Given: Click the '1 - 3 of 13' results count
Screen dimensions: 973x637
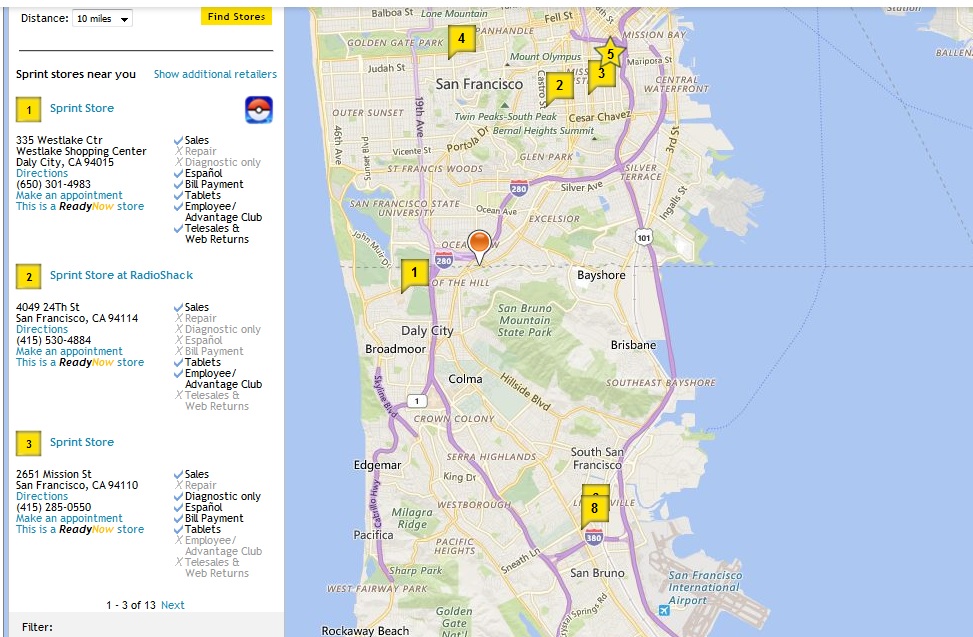Looking at the screenshot, I should click(131, 605).
